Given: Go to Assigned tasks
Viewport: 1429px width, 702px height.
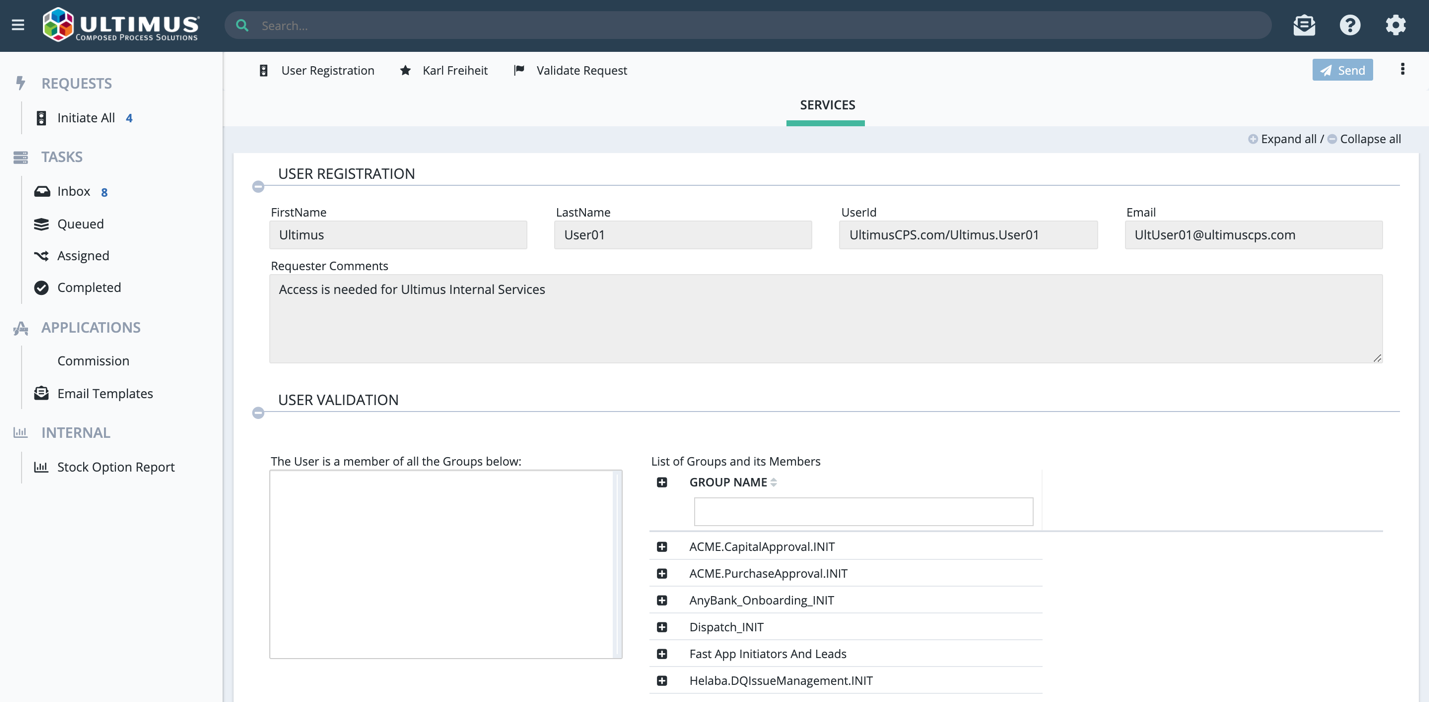Looking at the screenshot, I should coord(83,256).
